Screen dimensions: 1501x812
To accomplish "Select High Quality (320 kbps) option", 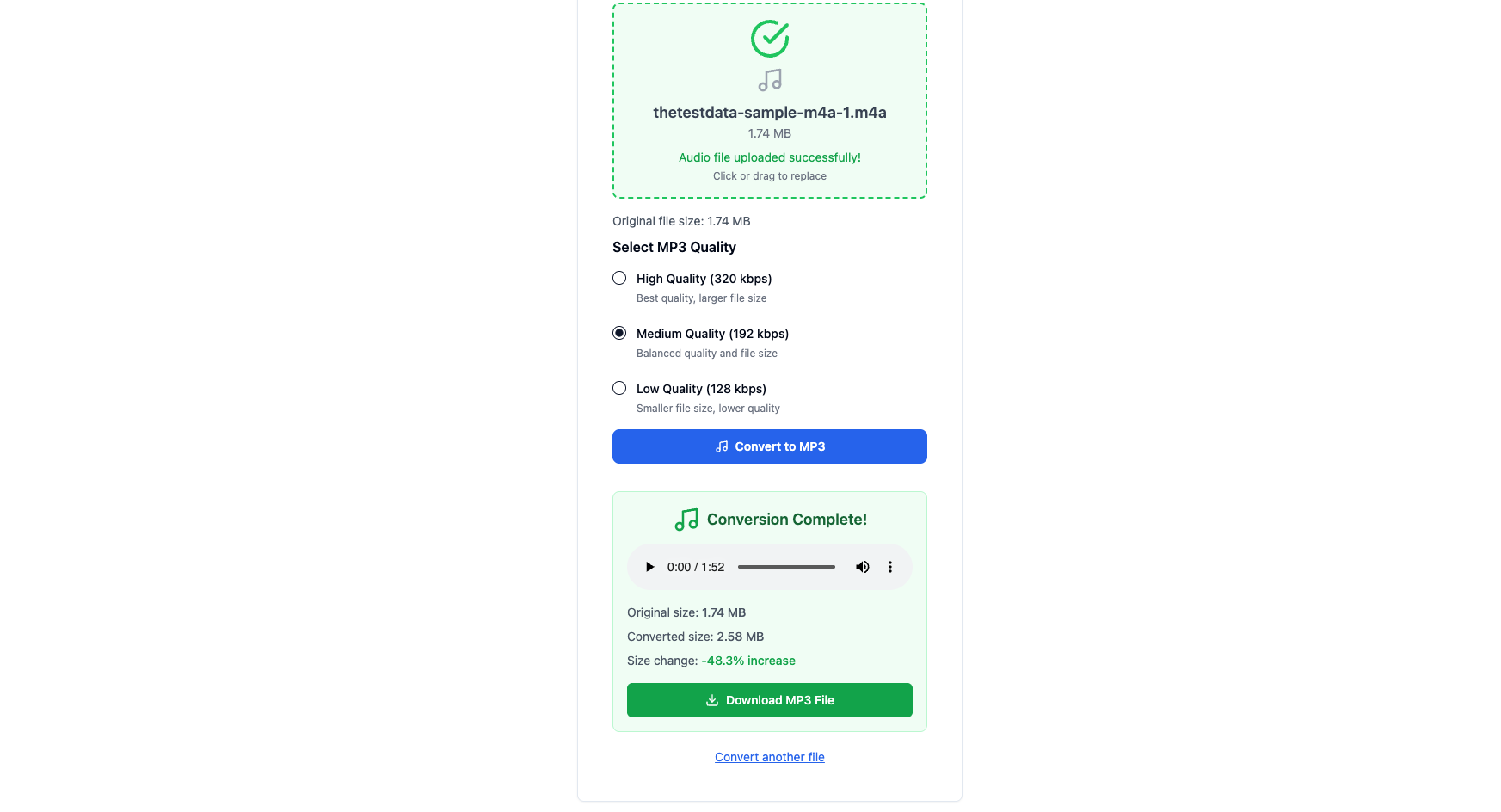I will [x=619, y=278].
